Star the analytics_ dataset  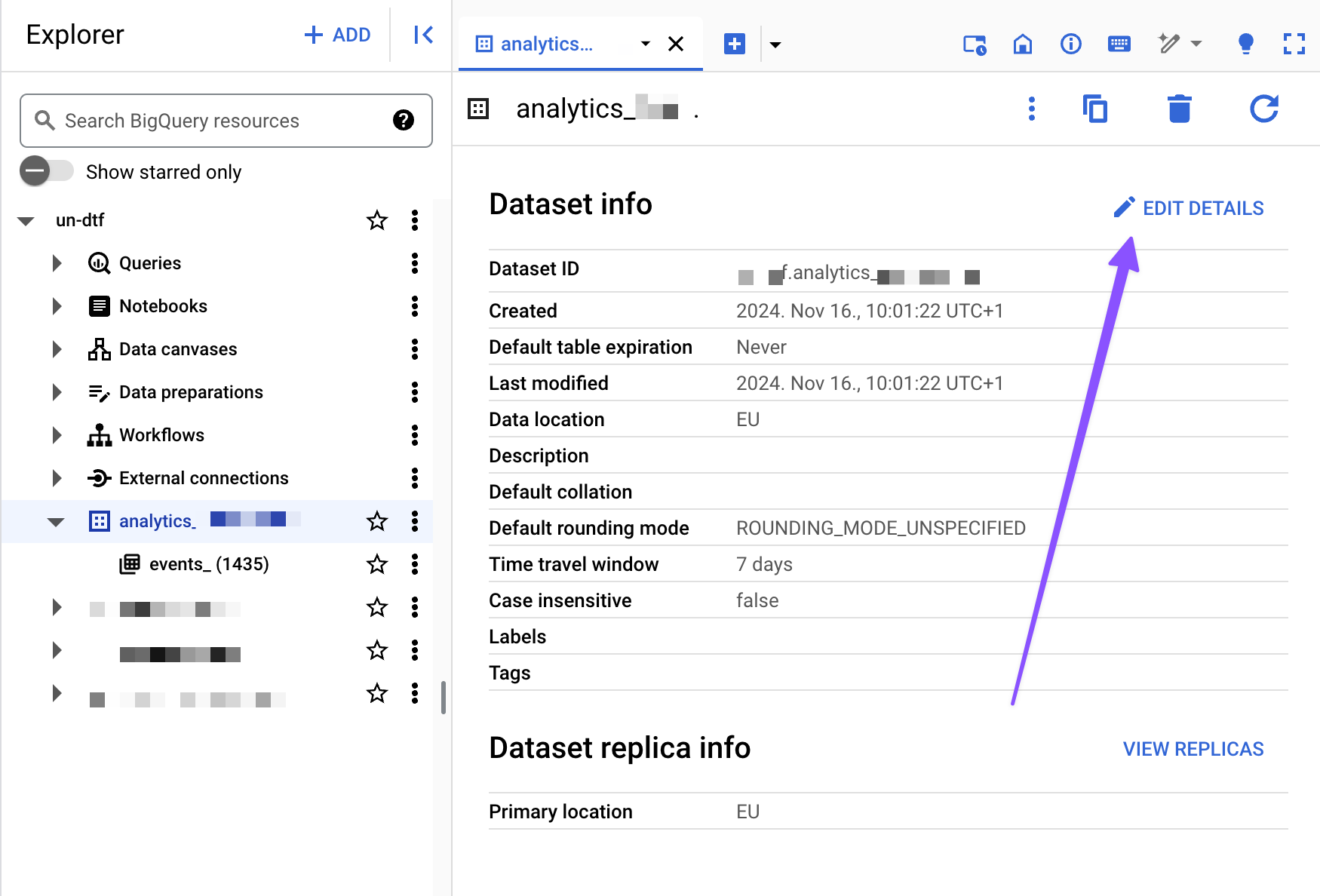377,521
